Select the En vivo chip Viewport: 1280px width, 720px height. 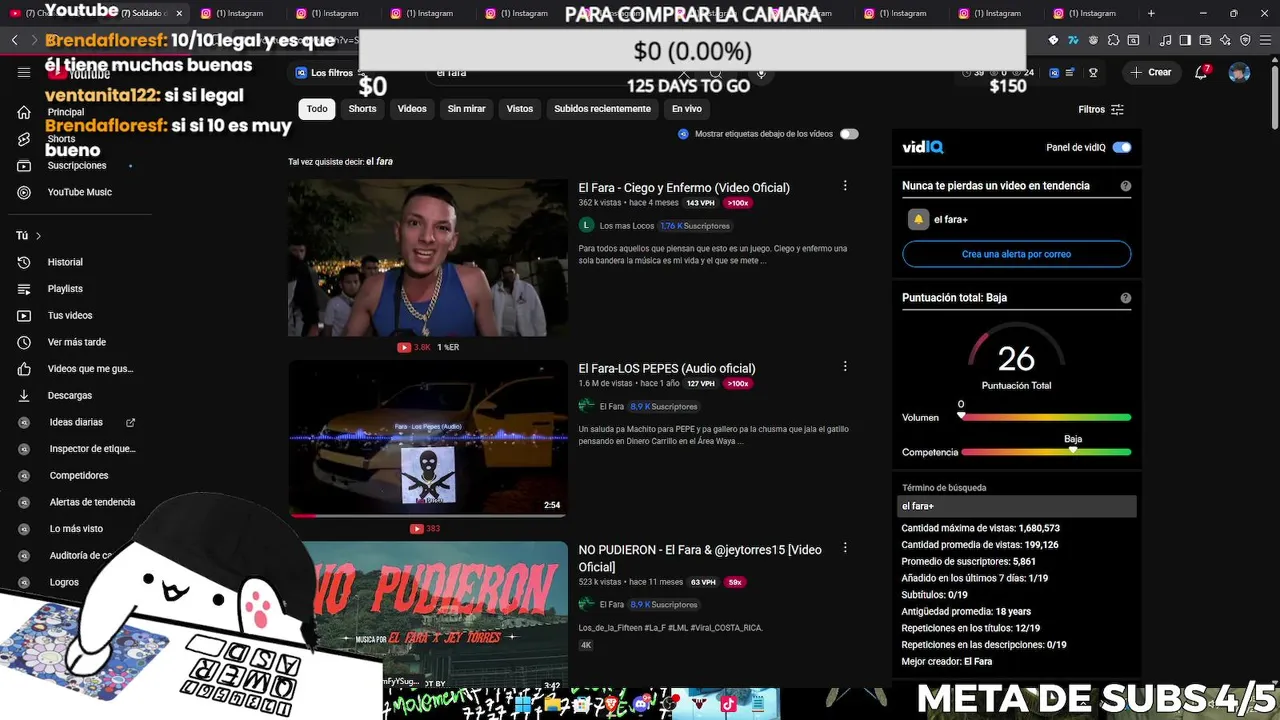coord(686,109)
